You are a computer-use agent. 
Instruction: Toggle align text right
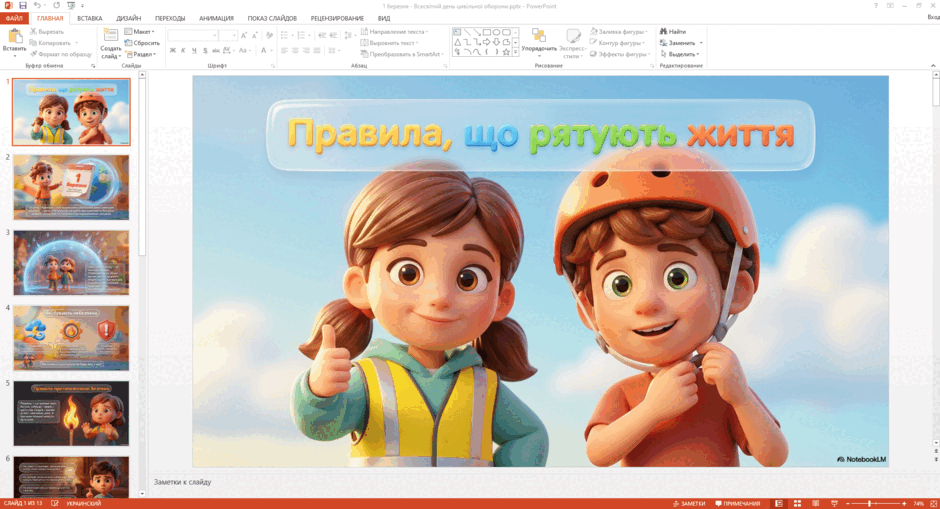[306, 50]
